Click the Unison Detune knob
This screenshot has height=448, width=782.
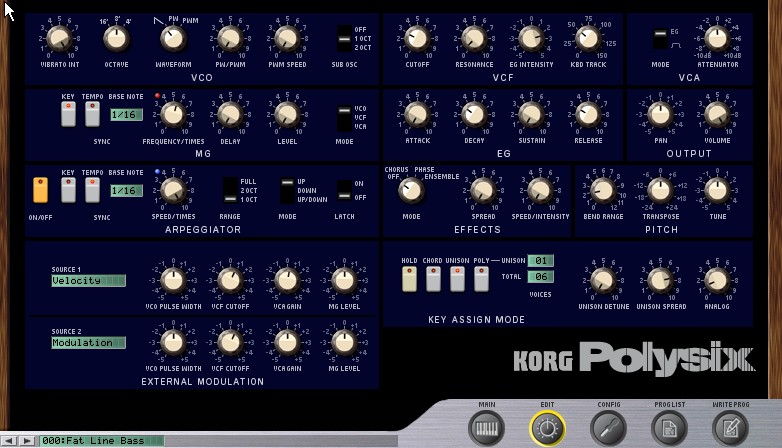tap(603, 280)
